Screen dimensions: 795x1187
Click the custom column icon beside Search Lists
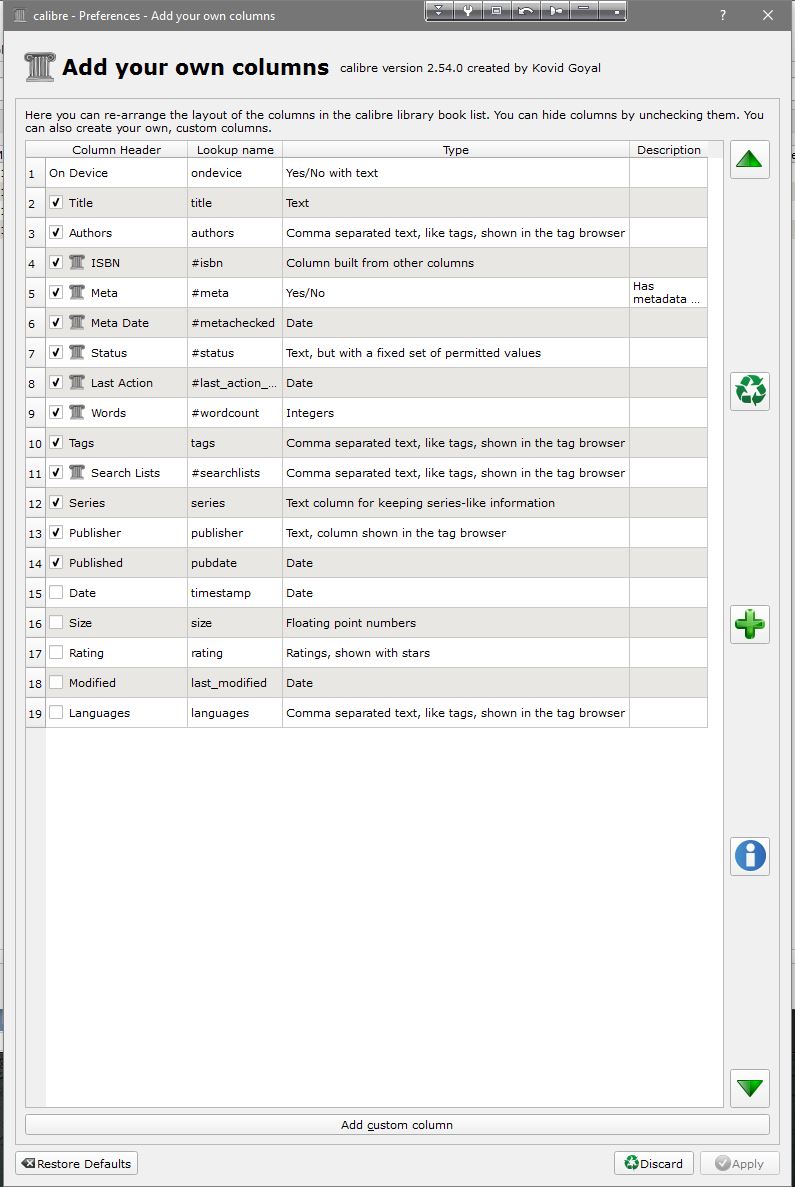[x=77, y=472]
